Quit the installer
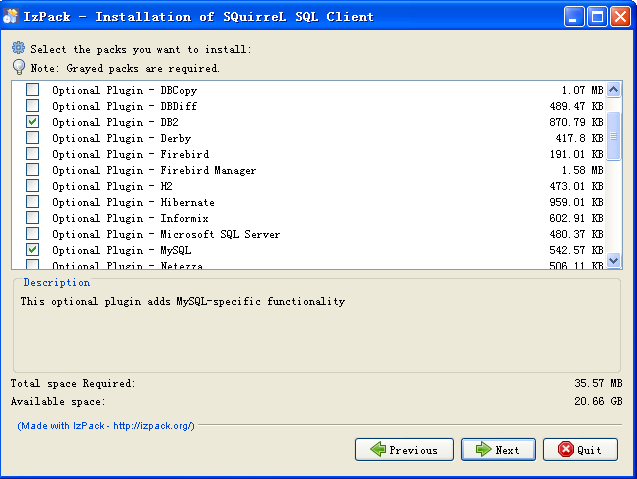Viewport: 637px width, 479px height. click(580, 449)
